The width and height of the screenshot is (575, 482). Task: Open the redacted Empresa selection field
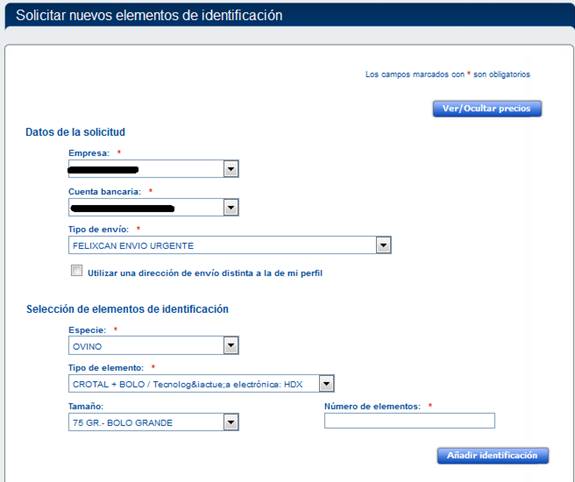point(153,169)
